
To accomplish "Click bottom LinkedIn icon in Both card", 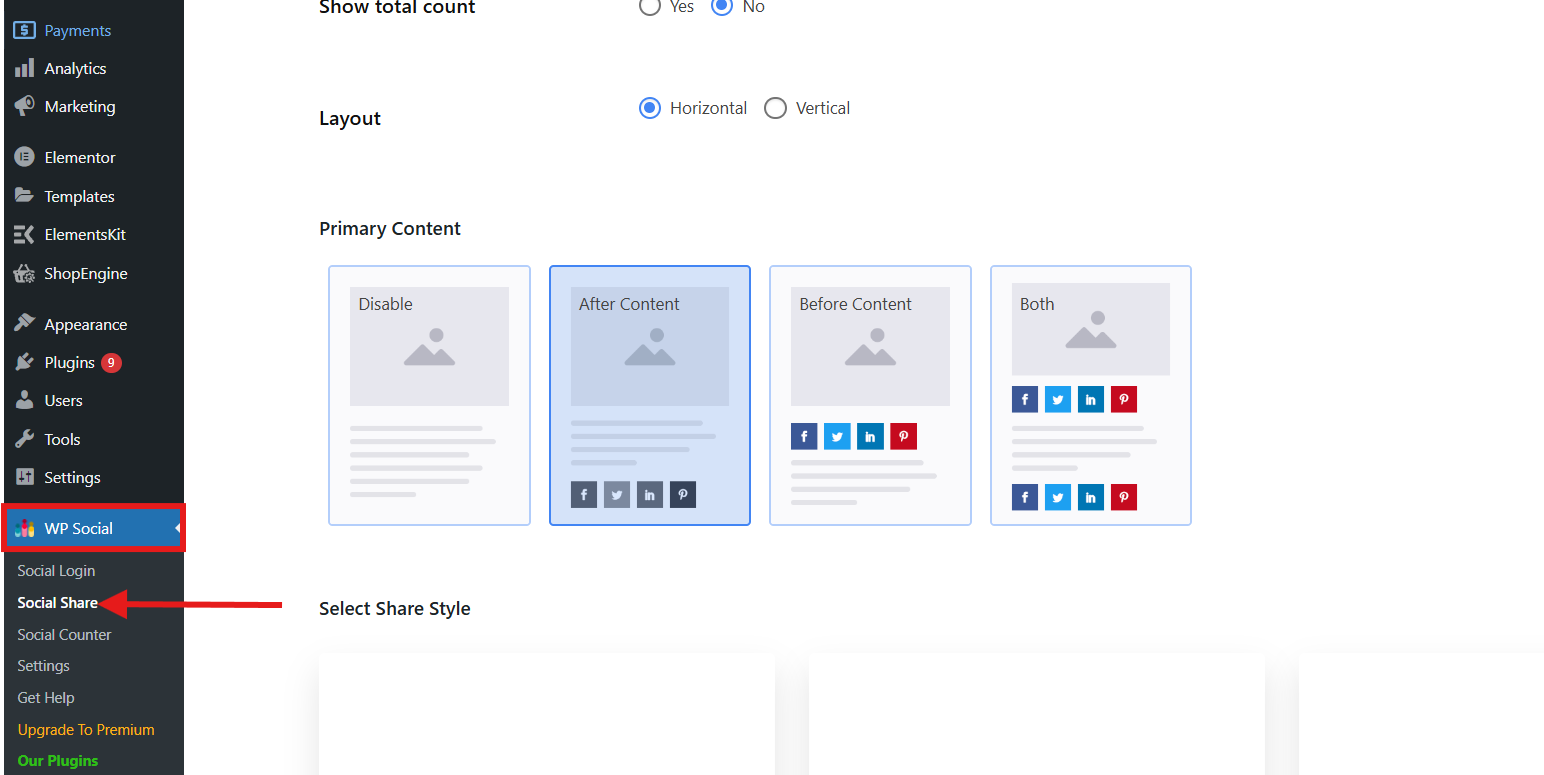I will 1091,497.
